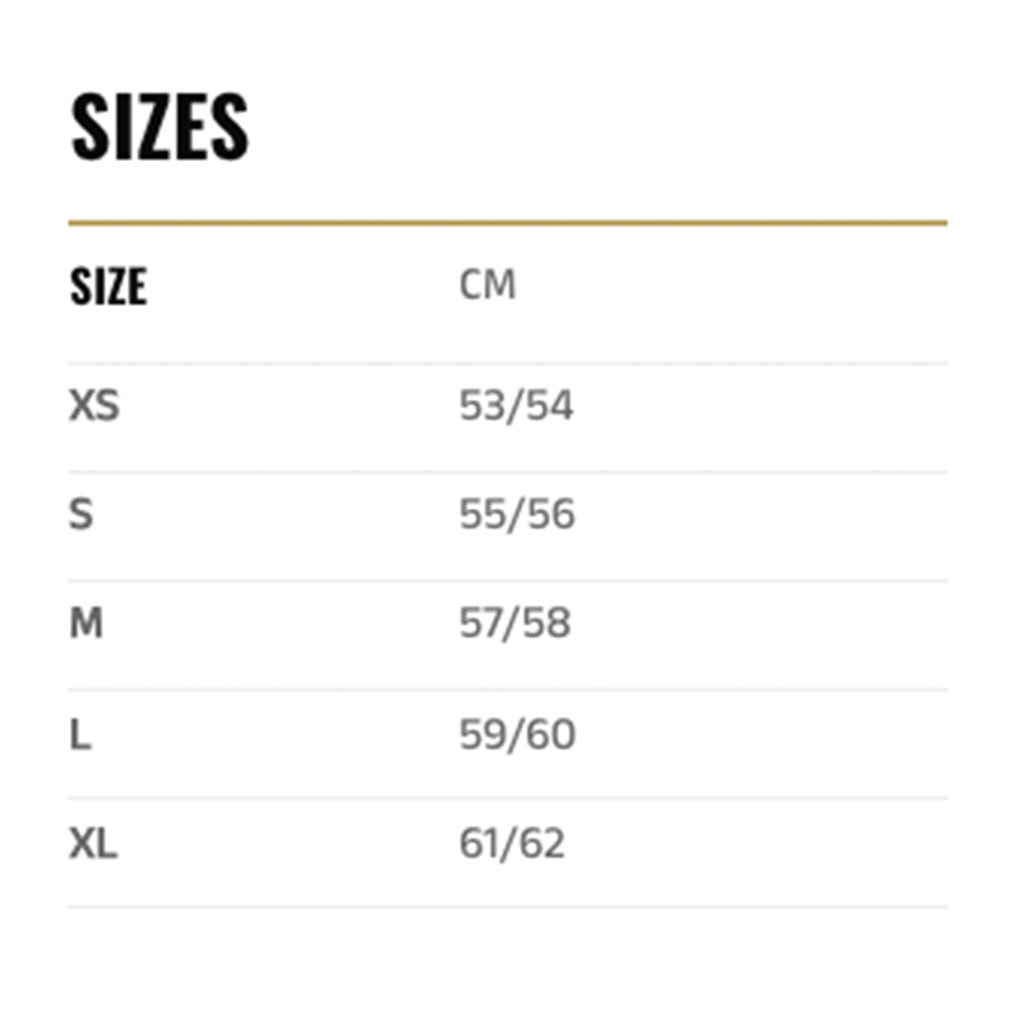Screen dimensions: 1024x1024
Task: Click the separator between S and M rows
Action: point(507,581)
